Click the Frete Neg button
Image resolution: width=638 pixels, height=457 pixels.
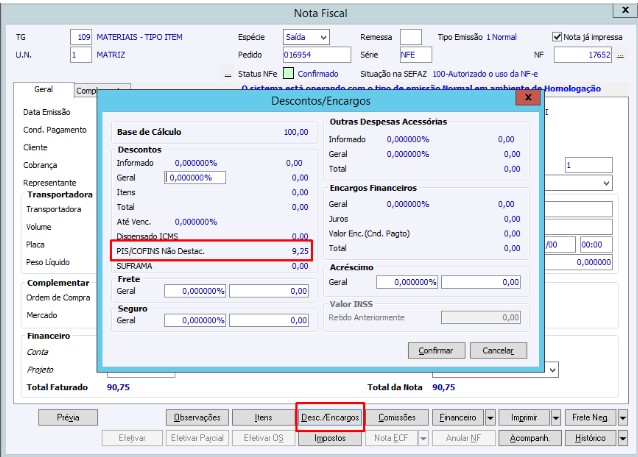click(590, 418)
